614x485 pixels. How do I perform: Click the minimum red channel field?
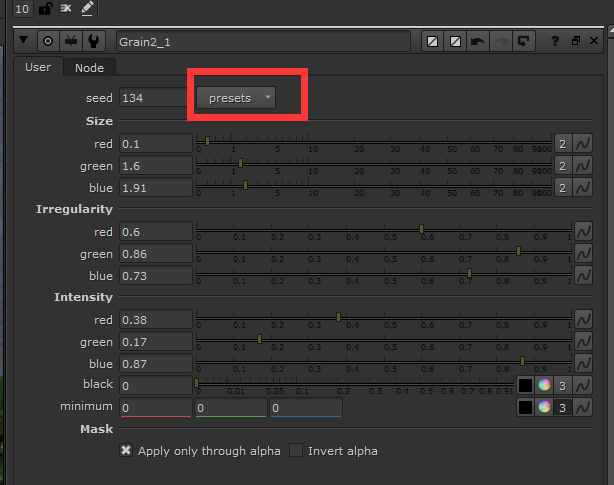click(155, 407)
